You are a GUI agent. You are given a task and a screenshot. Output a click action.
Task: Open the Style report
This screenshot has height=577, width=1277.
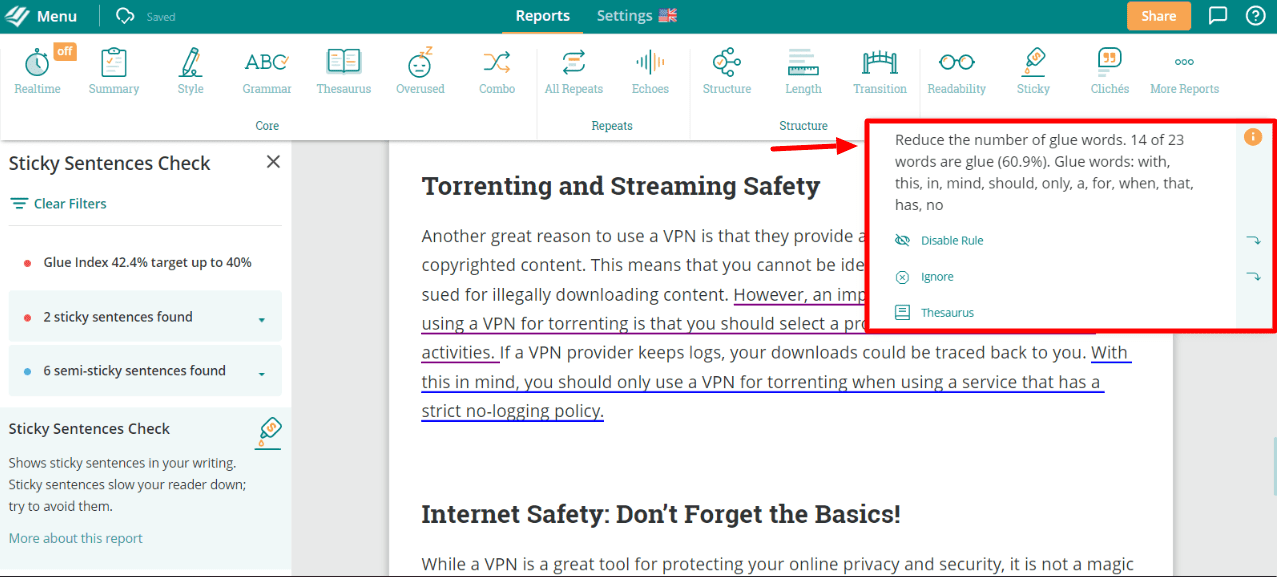coord(190,71)
